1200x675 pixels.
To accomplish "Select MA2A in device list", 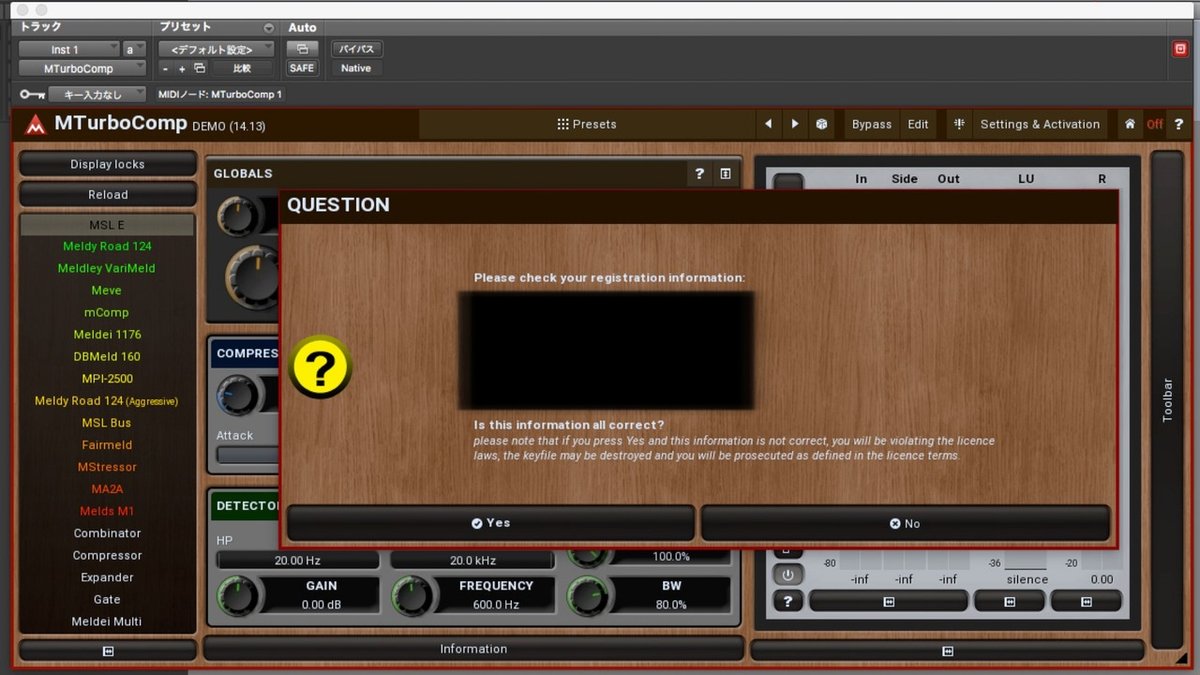I will coord(107,489).
